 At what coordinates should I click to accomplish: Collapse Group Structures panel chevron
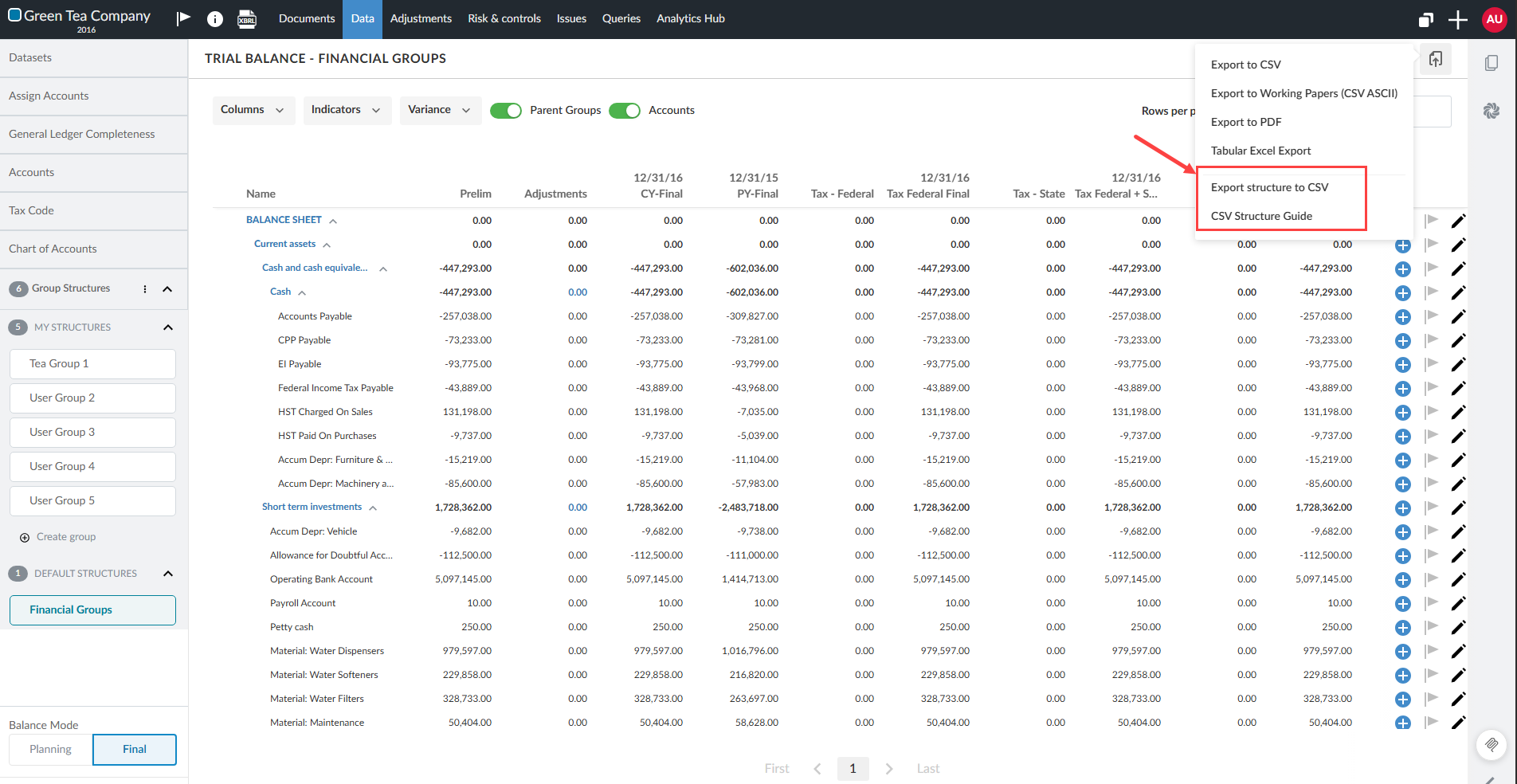point(167,289)
